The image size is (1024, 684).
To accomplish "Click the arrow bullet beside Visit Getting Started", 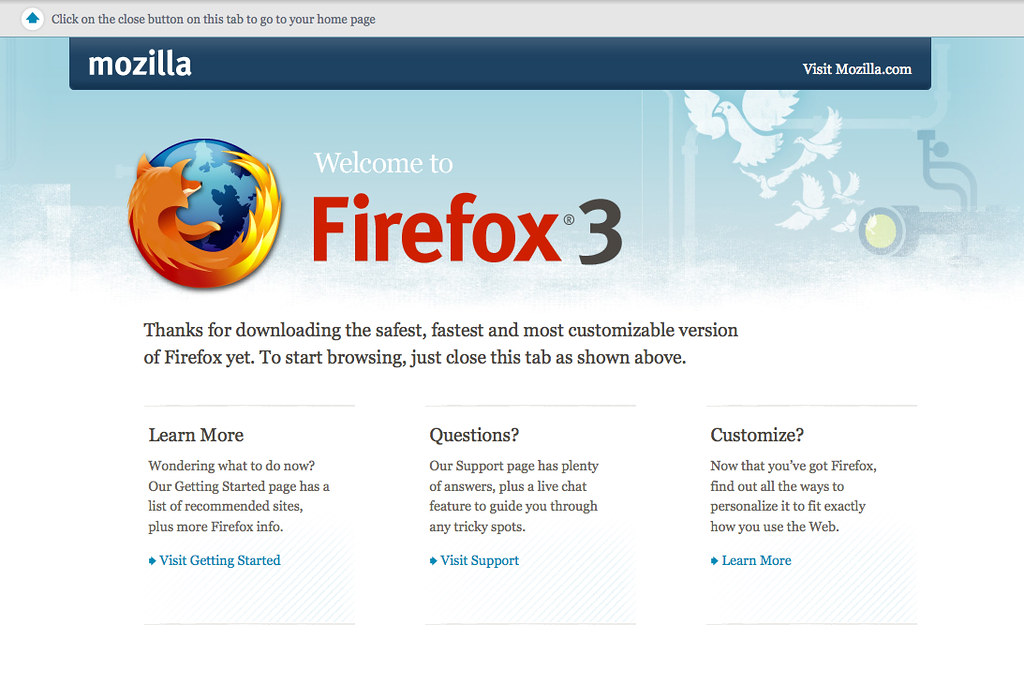I will (152, 561).
